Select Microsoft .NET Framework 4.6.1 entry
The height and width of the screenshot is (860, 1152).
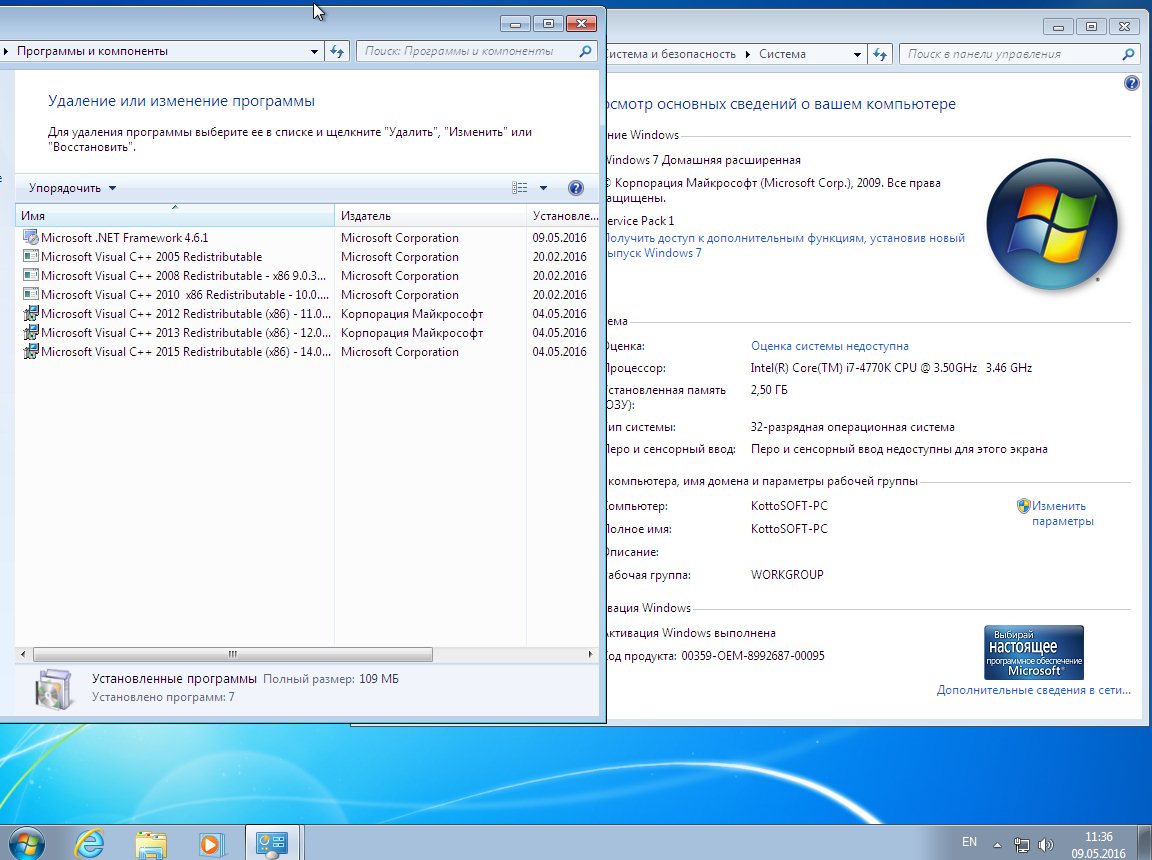pyautogui.click(x=125, y=238)
